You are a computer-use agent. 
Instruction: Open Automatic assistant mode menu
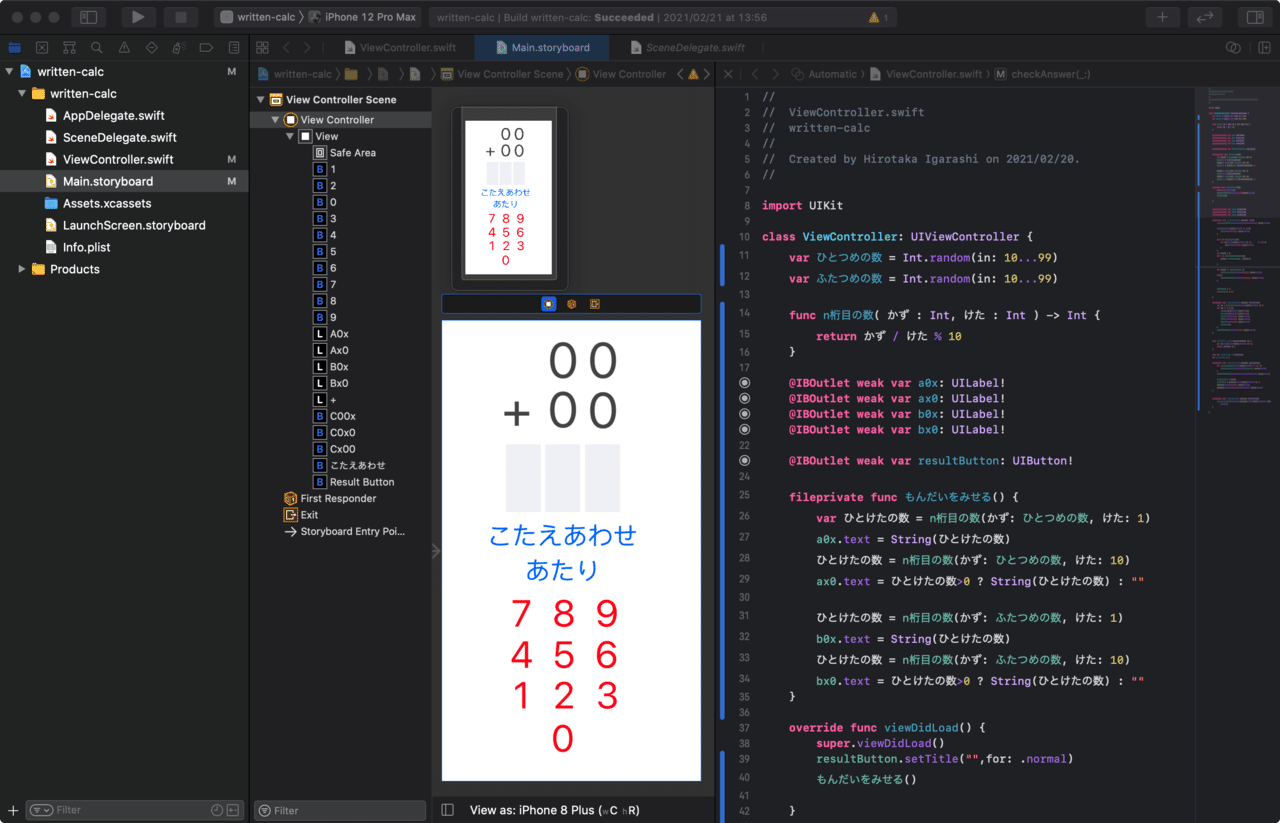823,74
